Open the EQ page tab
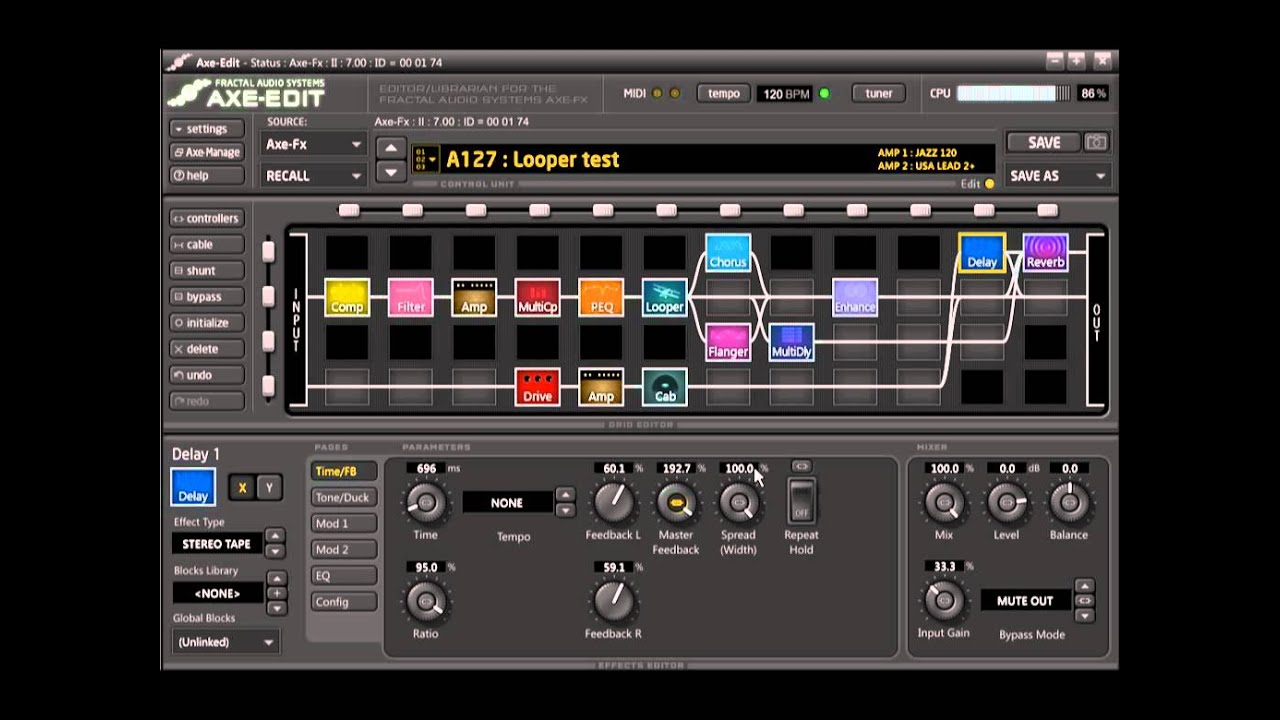The height and width of the screenshot is (720, 1280). tap(342, 576)
